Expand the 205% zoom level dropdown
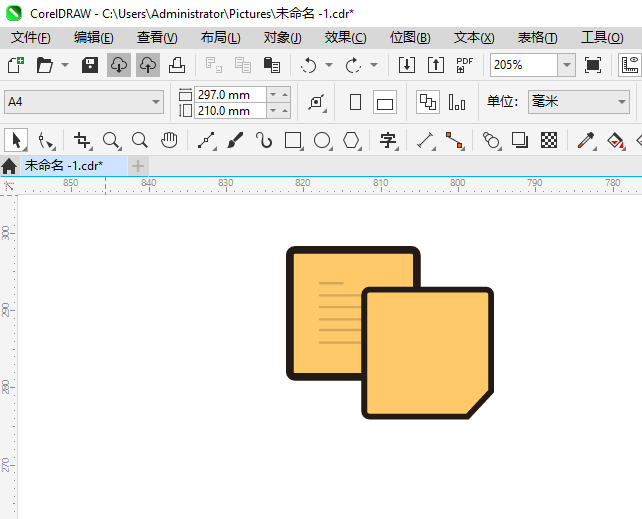This screenshot has height=519, width=642. click(567, 65)
